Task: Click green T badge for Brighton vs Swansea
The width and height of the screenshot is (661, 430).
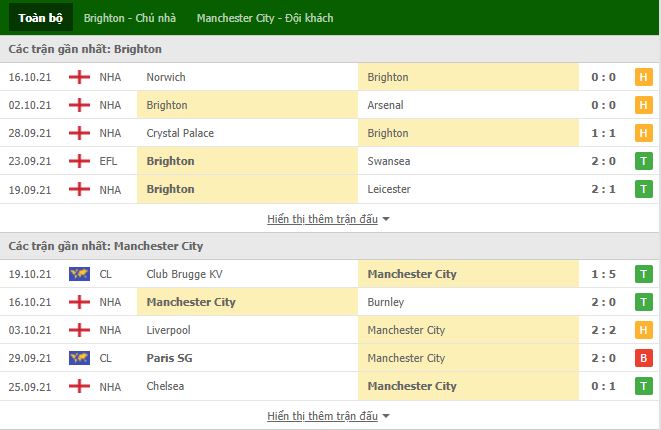Action: (643, 161)
